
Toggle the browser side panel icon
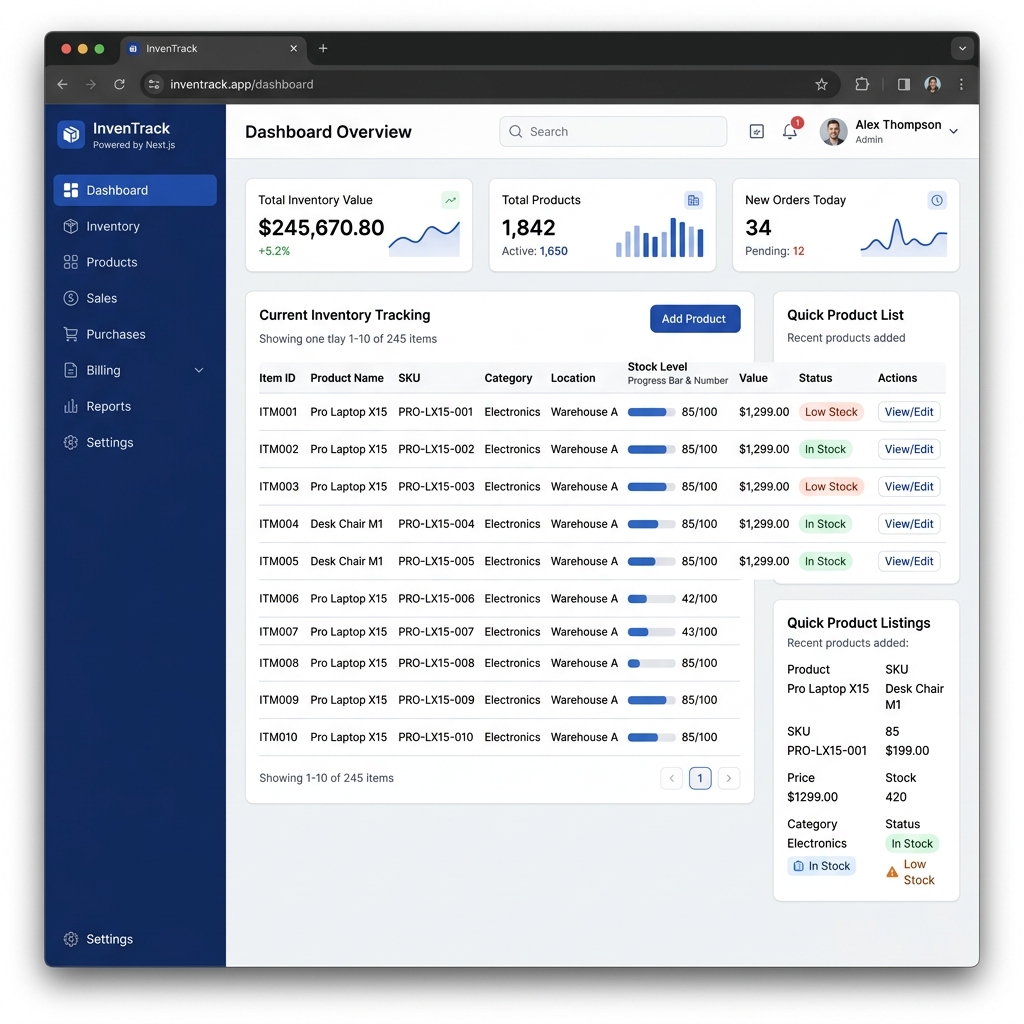(904, 84)
